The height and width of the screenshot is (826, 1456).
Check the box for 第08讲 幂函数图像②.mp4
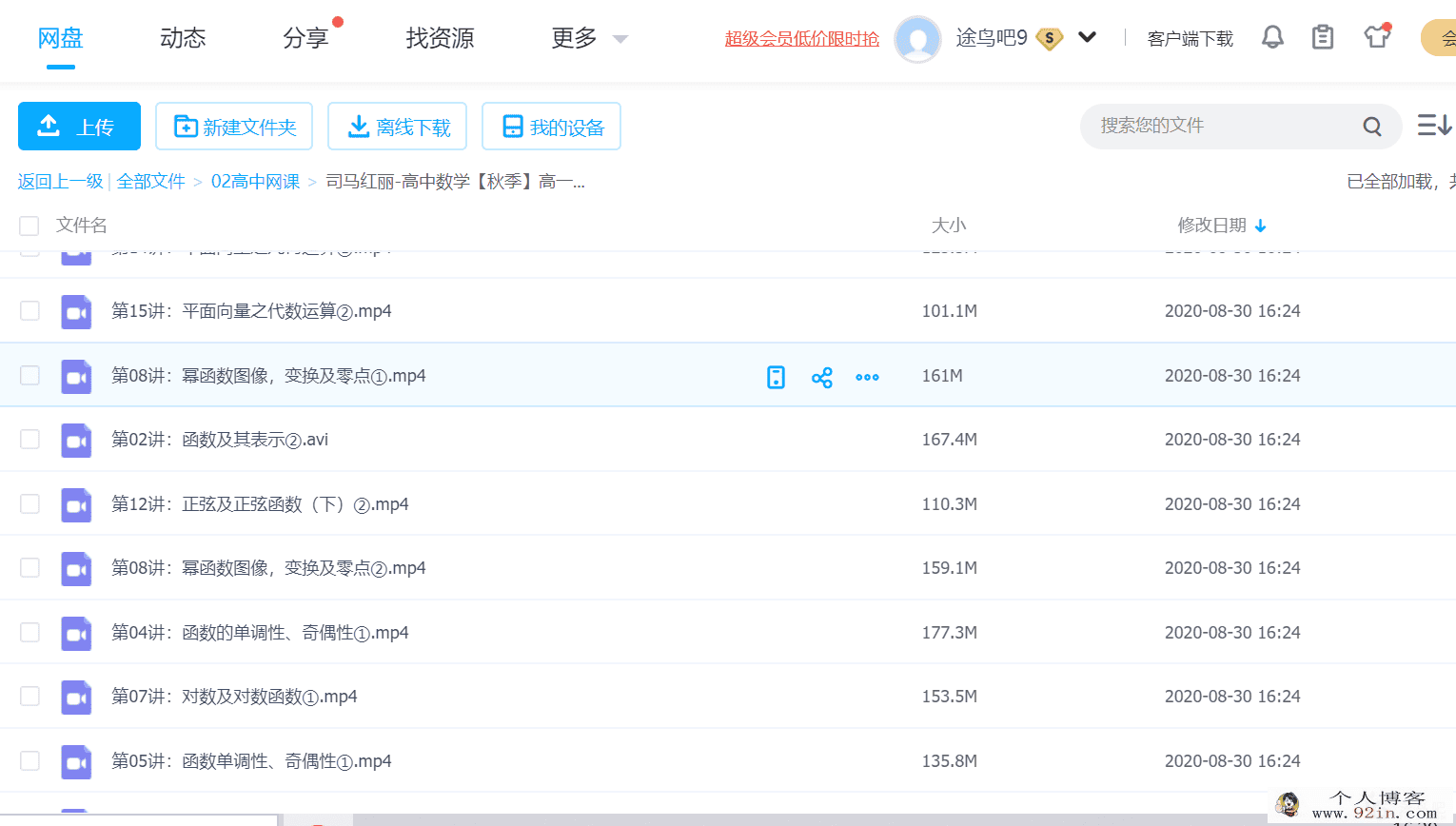pyautogui.click(x=30, y=568)
